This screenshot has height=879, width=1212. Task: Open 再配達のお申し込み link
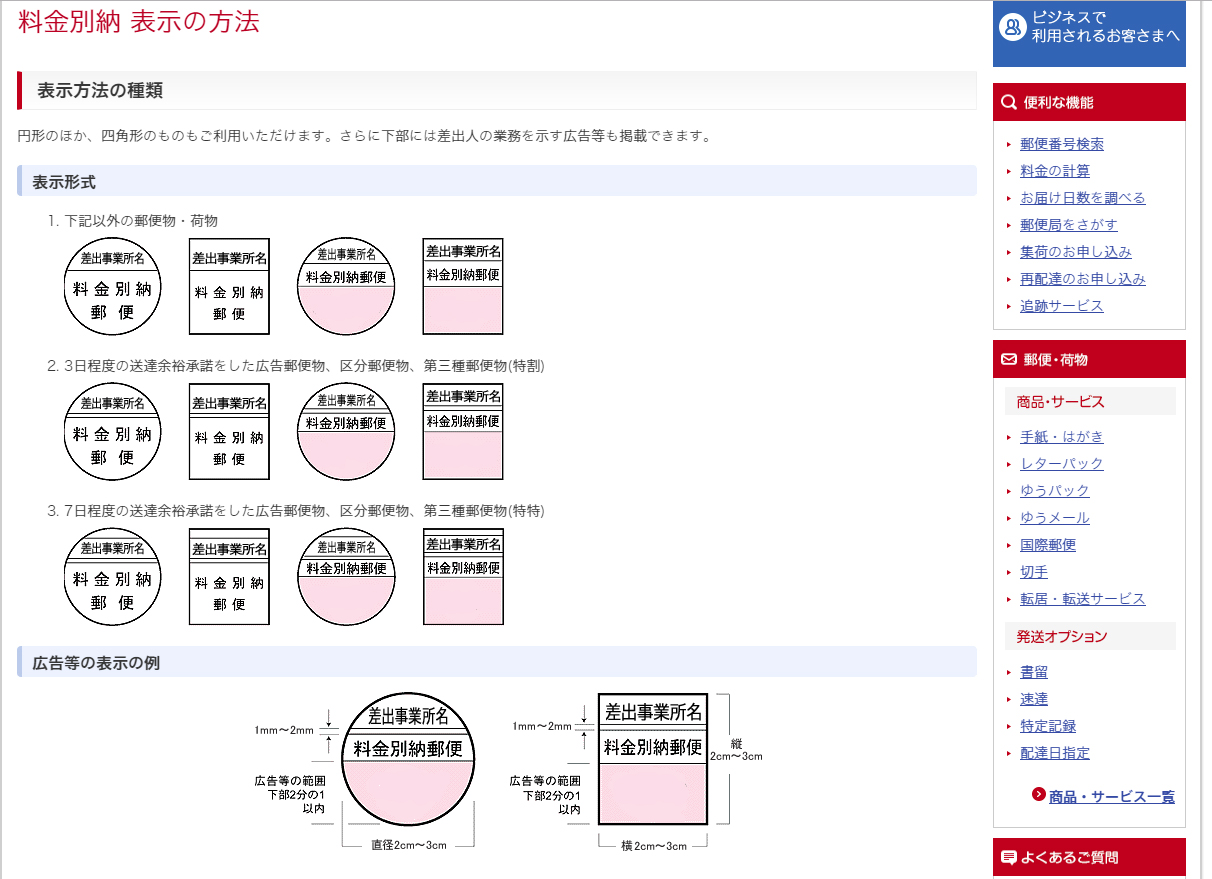click(1082, 279)
